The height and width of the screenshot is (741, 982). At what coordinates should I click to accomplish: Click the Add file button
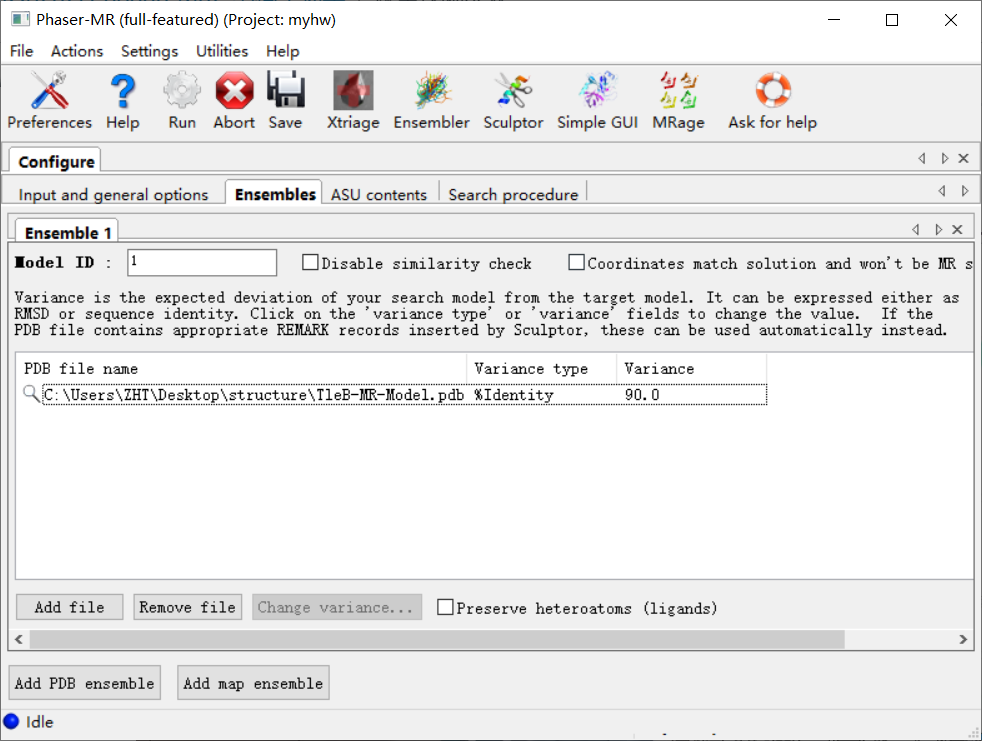pos(70,607)
